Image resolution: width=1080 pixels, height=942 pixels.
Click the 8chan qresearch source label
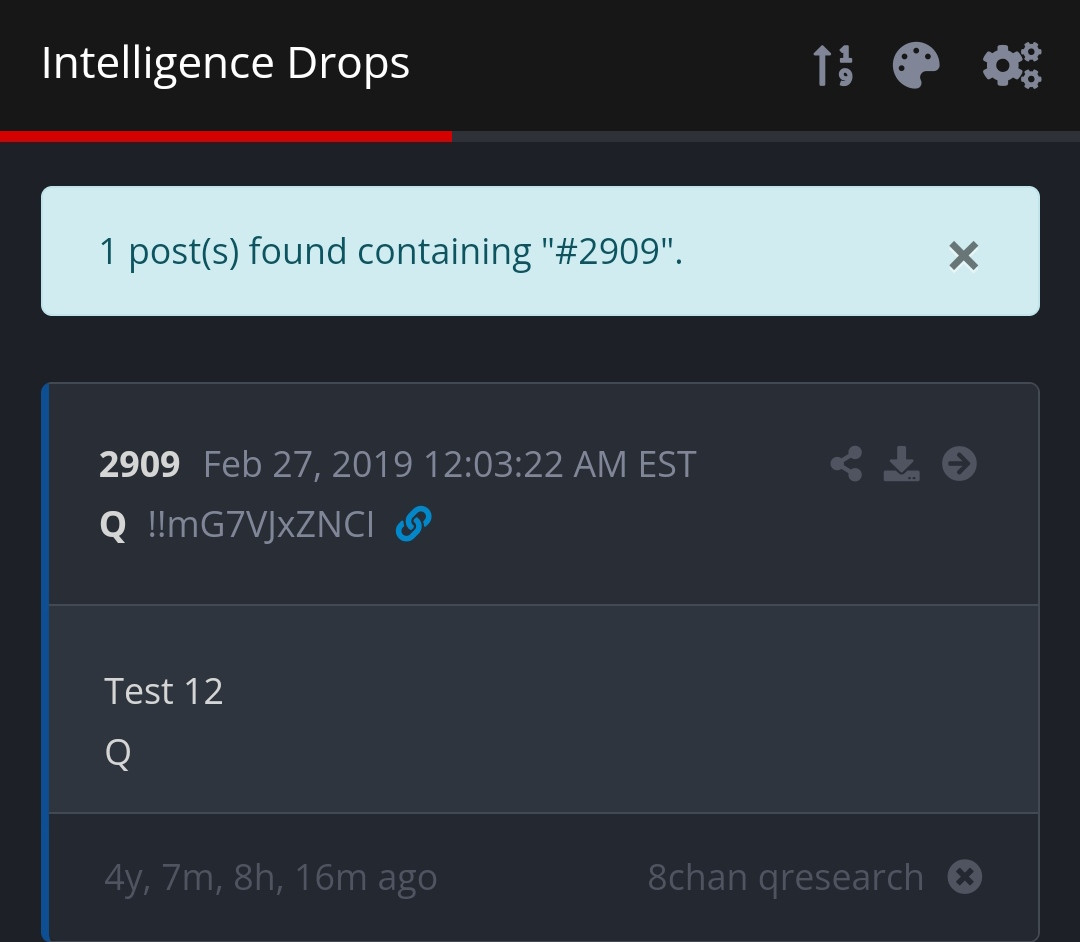pos(785,877)
